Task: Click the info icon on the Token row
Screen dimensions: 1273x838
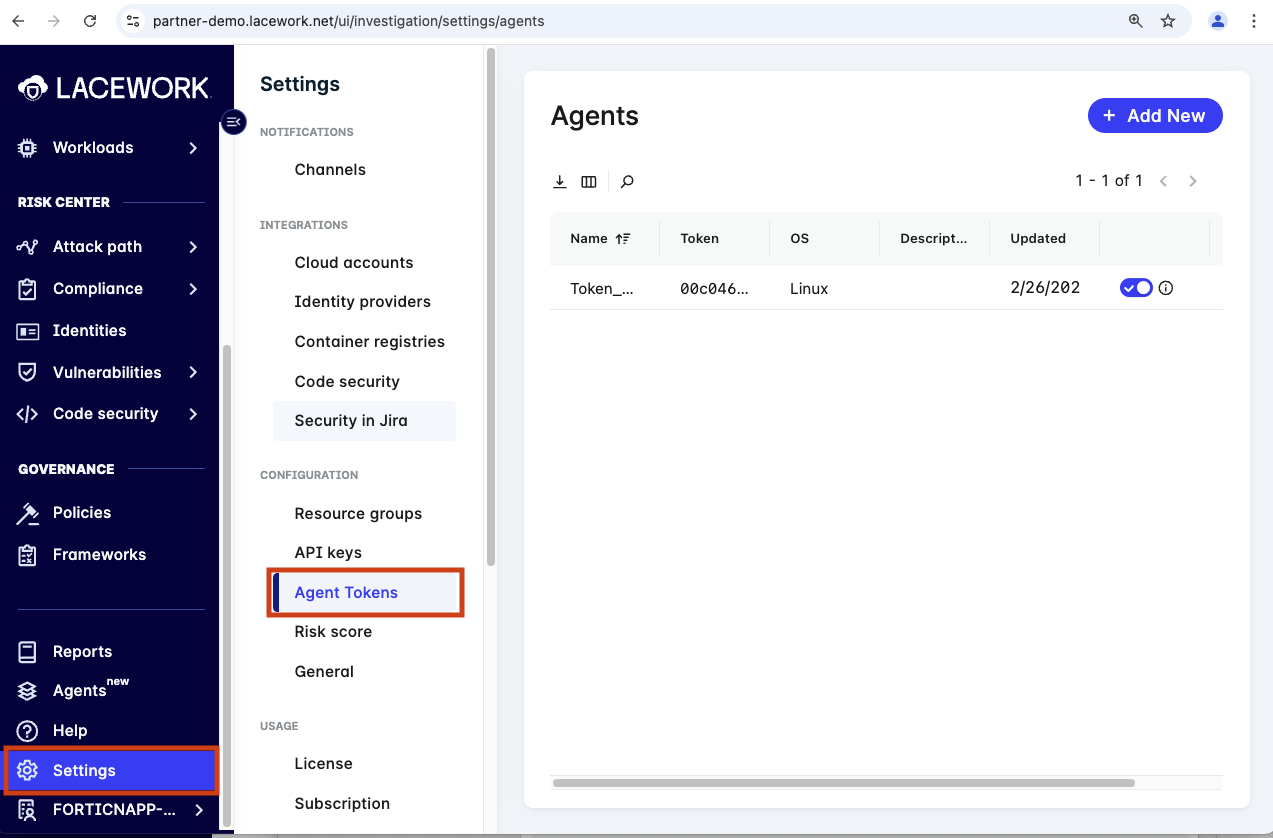Action: (x=1165, y=288)
